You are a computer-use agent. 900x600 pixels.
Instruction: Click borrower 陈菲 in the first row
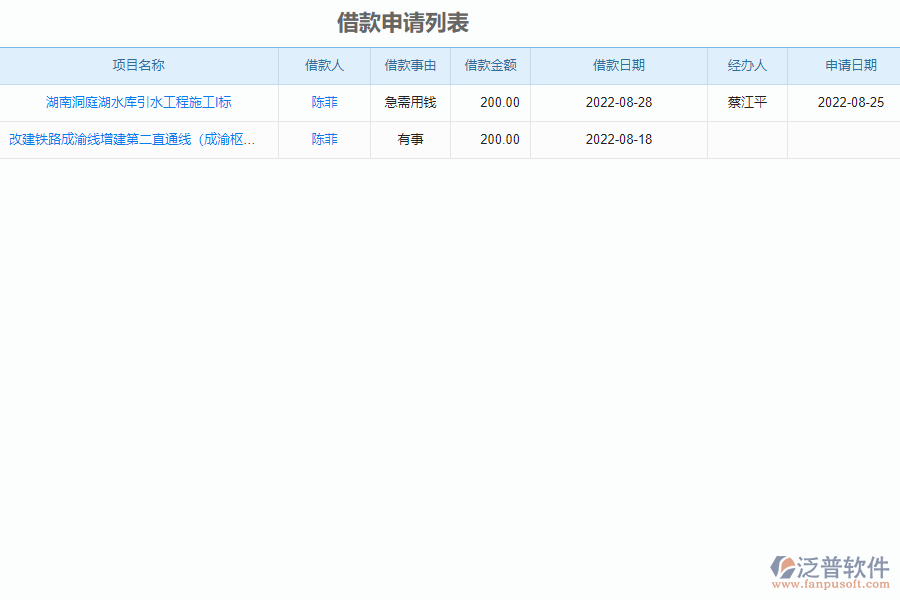coord(323,102)
